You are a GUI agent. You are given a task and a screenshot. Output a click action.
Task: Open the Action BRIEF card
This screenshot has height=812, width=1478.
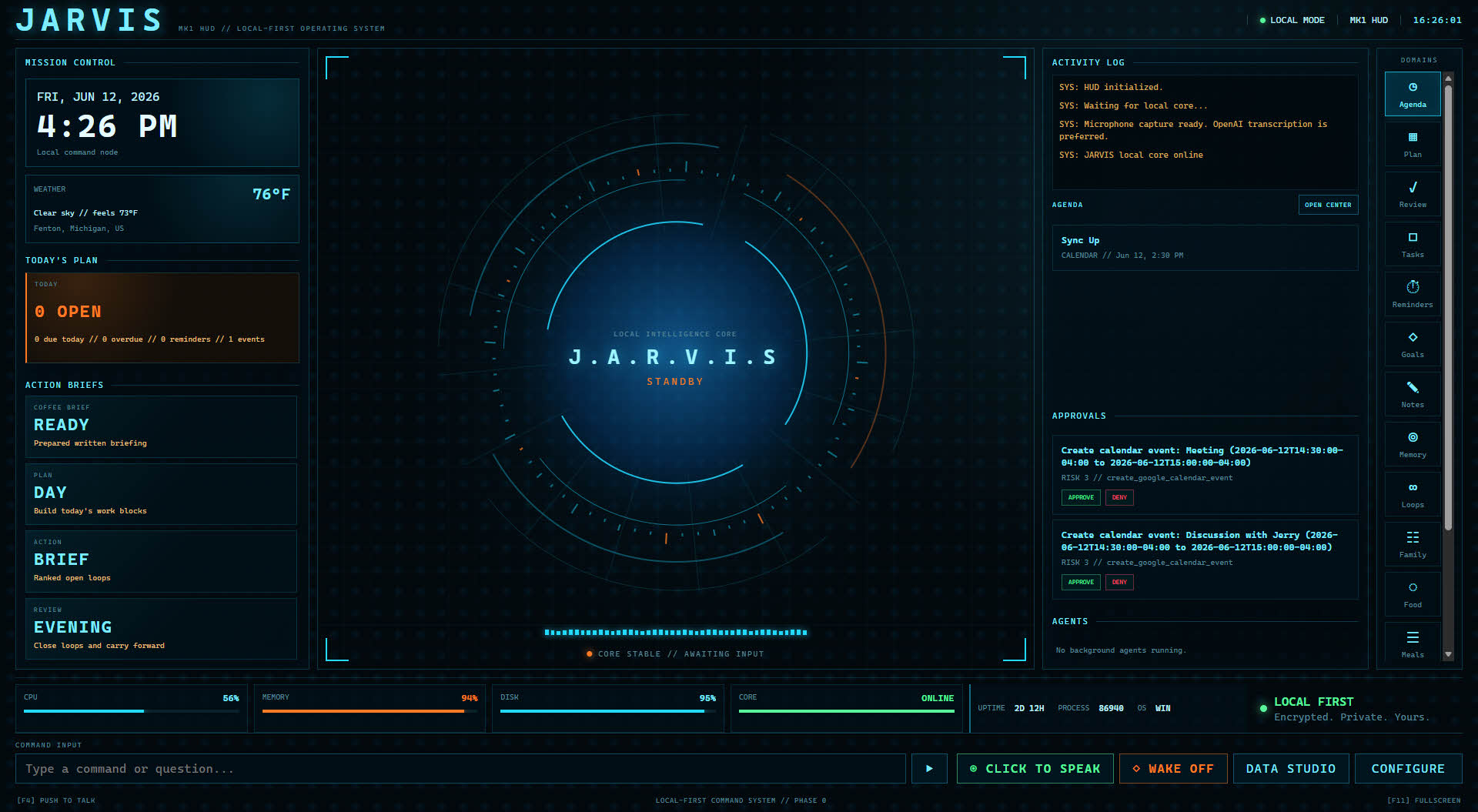tap(161, 561)
